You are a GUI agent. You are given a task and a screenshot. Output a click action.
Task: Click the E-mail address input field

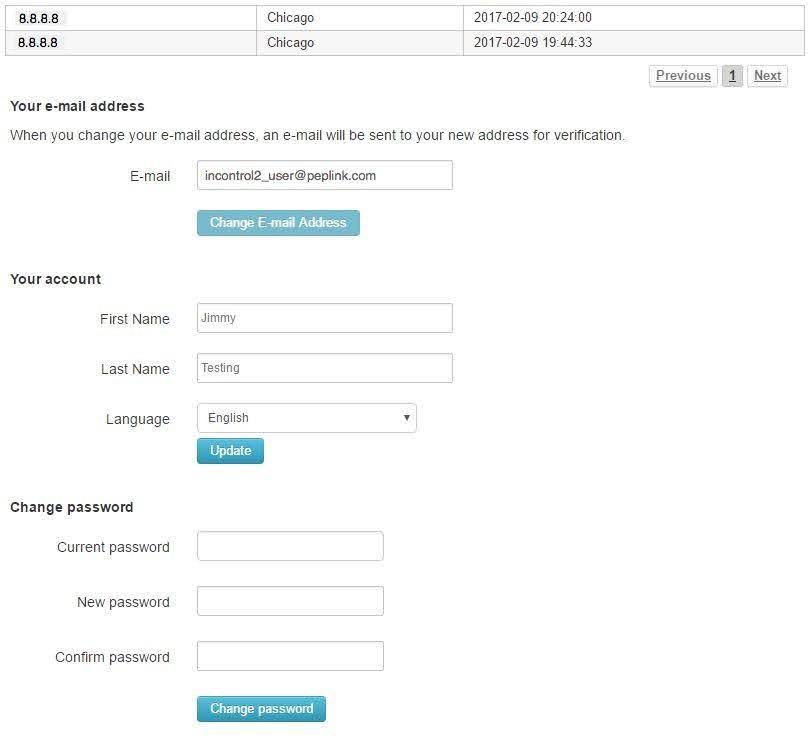[x=324, y=175]
